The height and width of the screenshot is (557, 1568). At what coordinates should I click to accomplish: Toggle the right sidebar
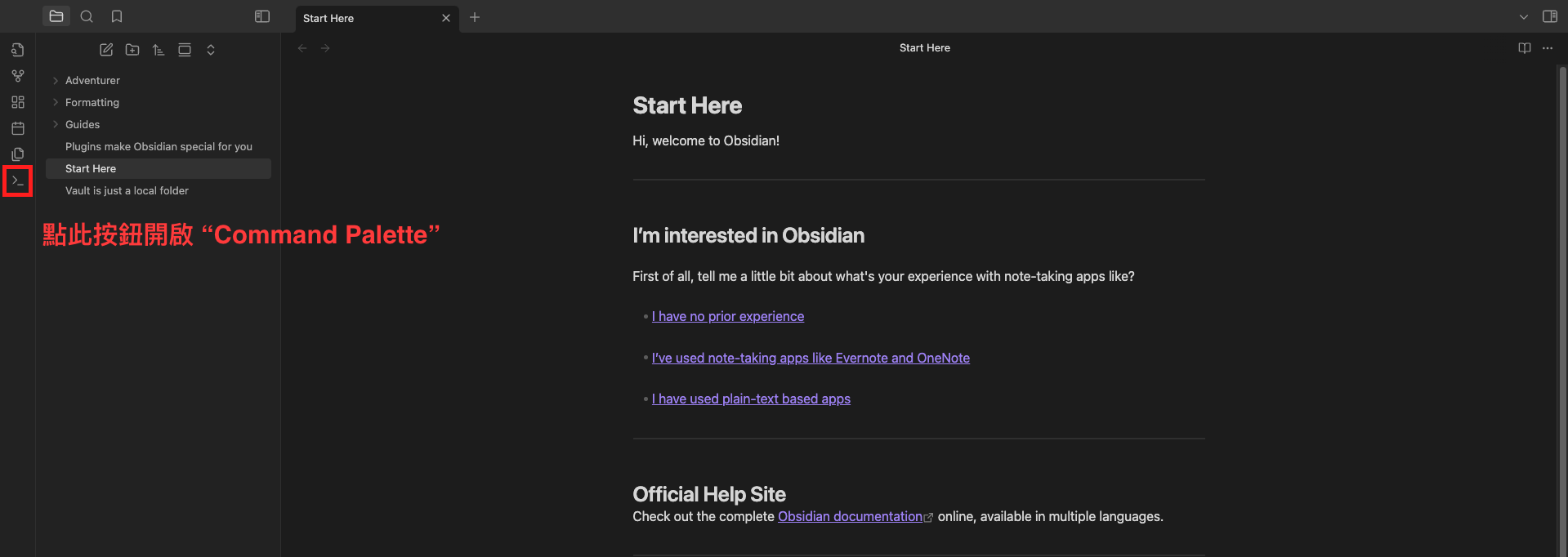click(1550, 16)
